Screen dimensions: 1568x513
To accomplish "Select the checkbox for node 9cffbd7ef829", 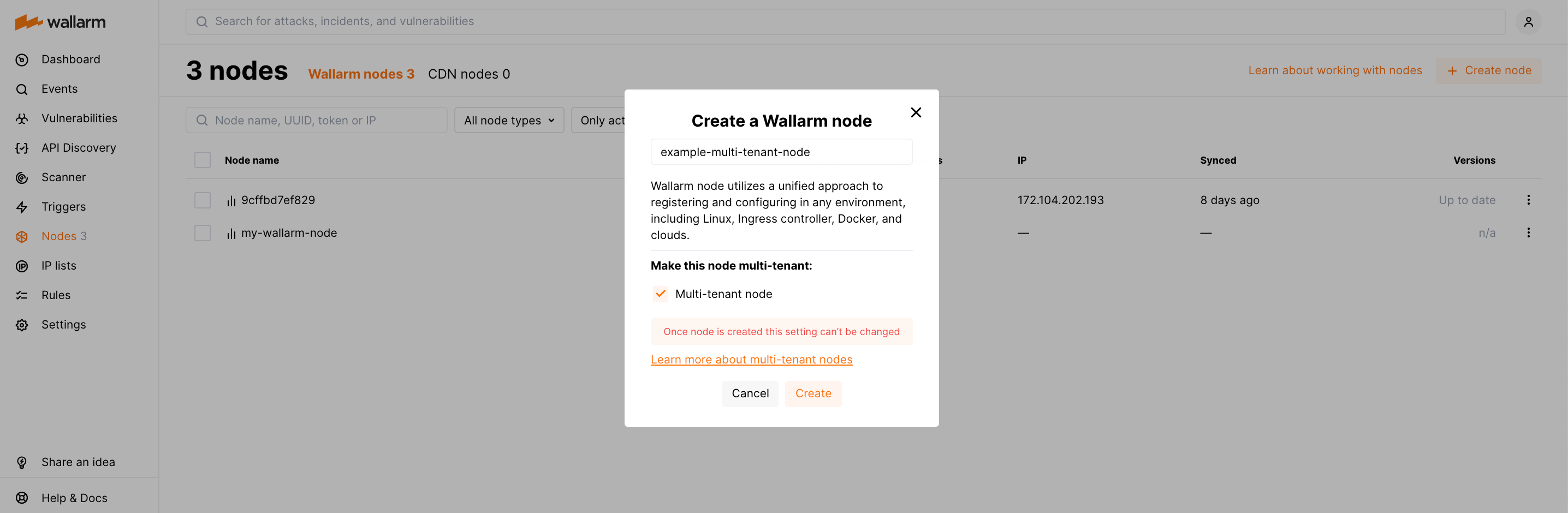I will coord(202,200).
